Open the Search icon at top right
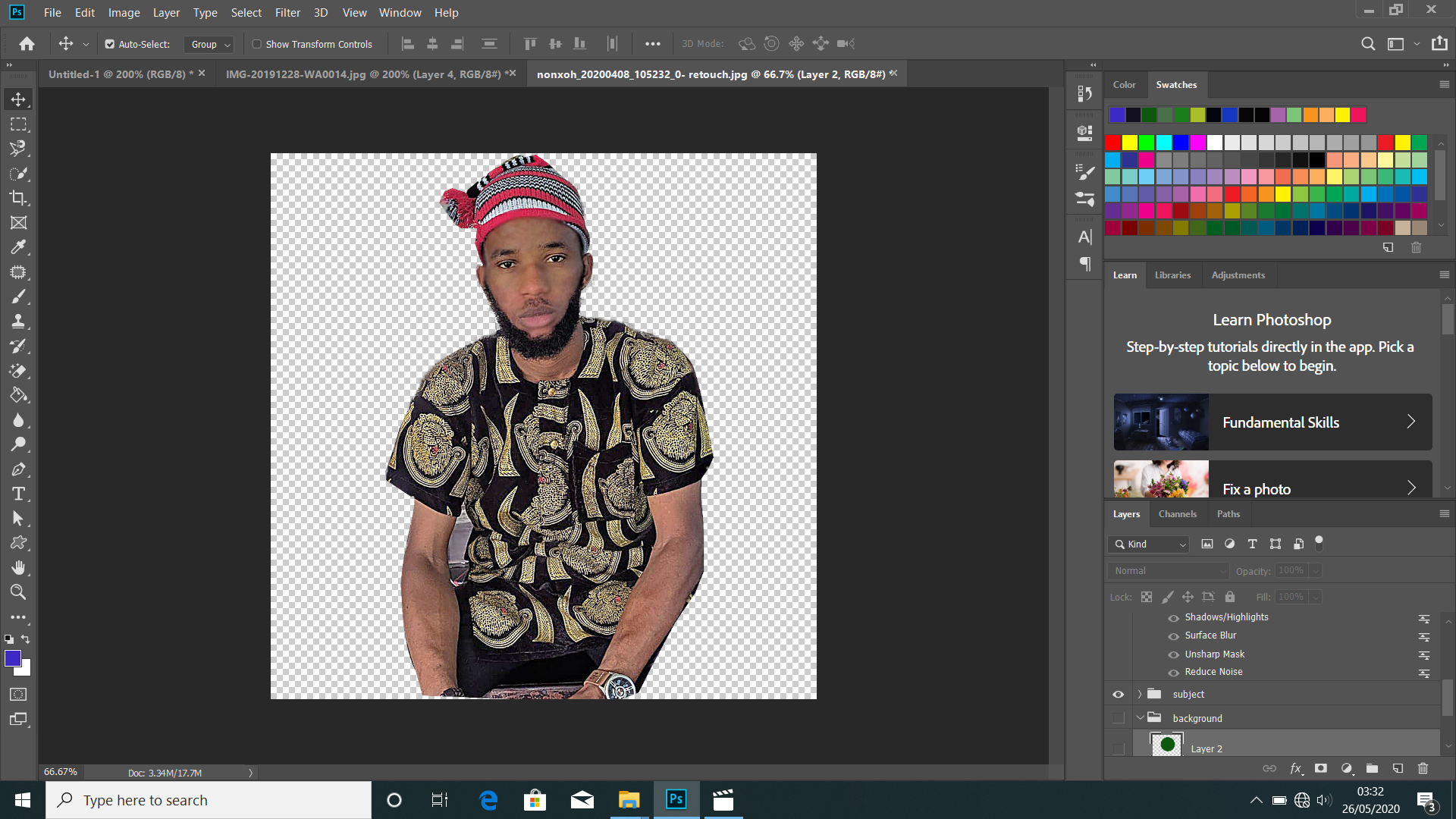This screenshot has width=1456, height=819. coord(1367,44)
